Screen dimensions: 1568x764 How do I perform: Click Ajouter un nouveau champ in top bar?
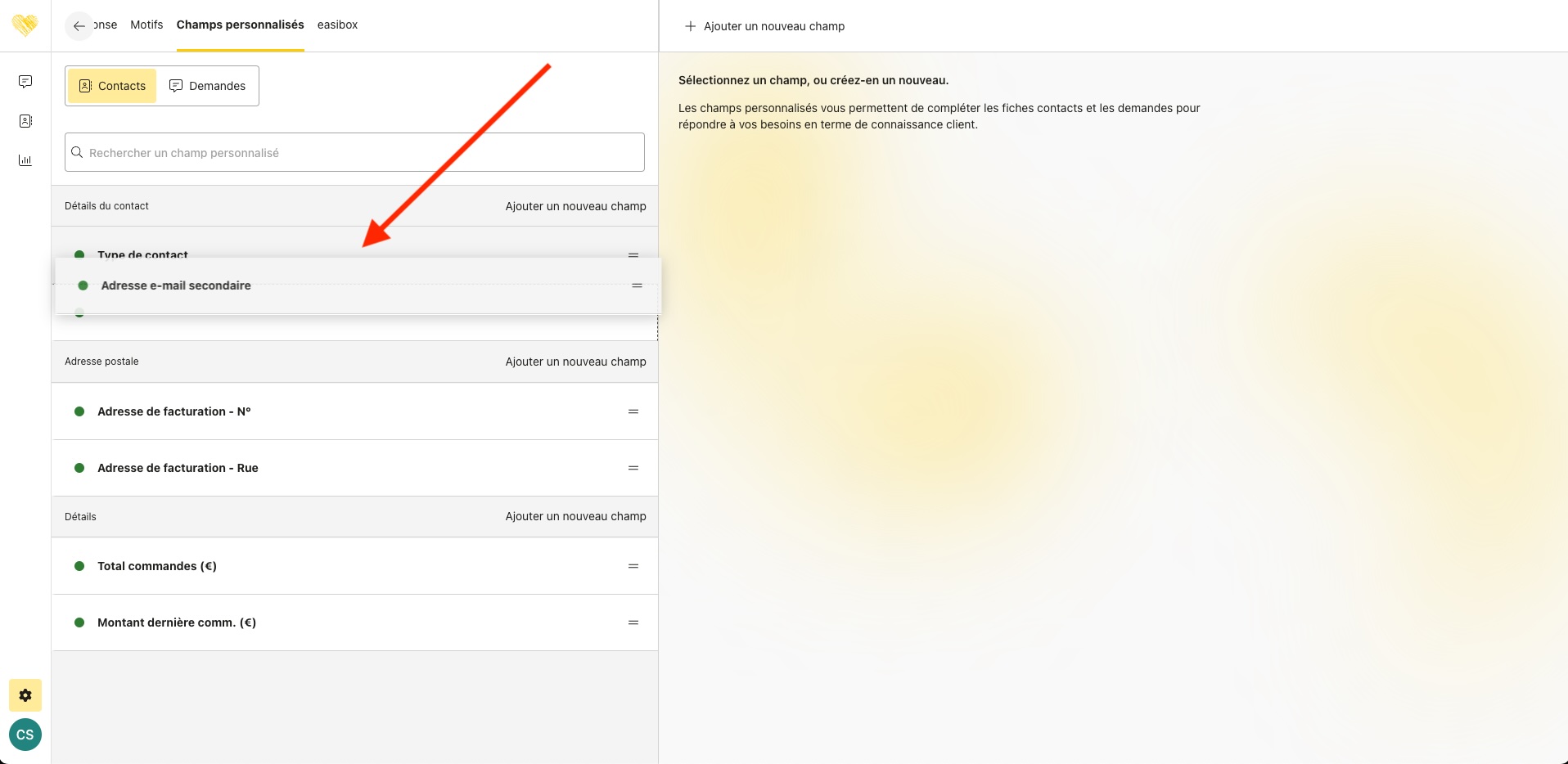click(764, 26)
